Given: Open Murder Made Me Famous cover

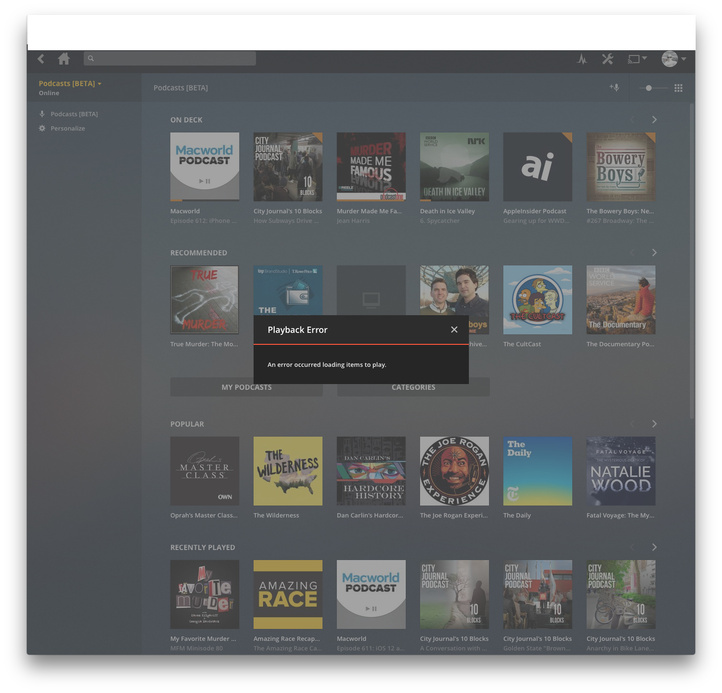Looking at the screenshot, I should [371, 167].
